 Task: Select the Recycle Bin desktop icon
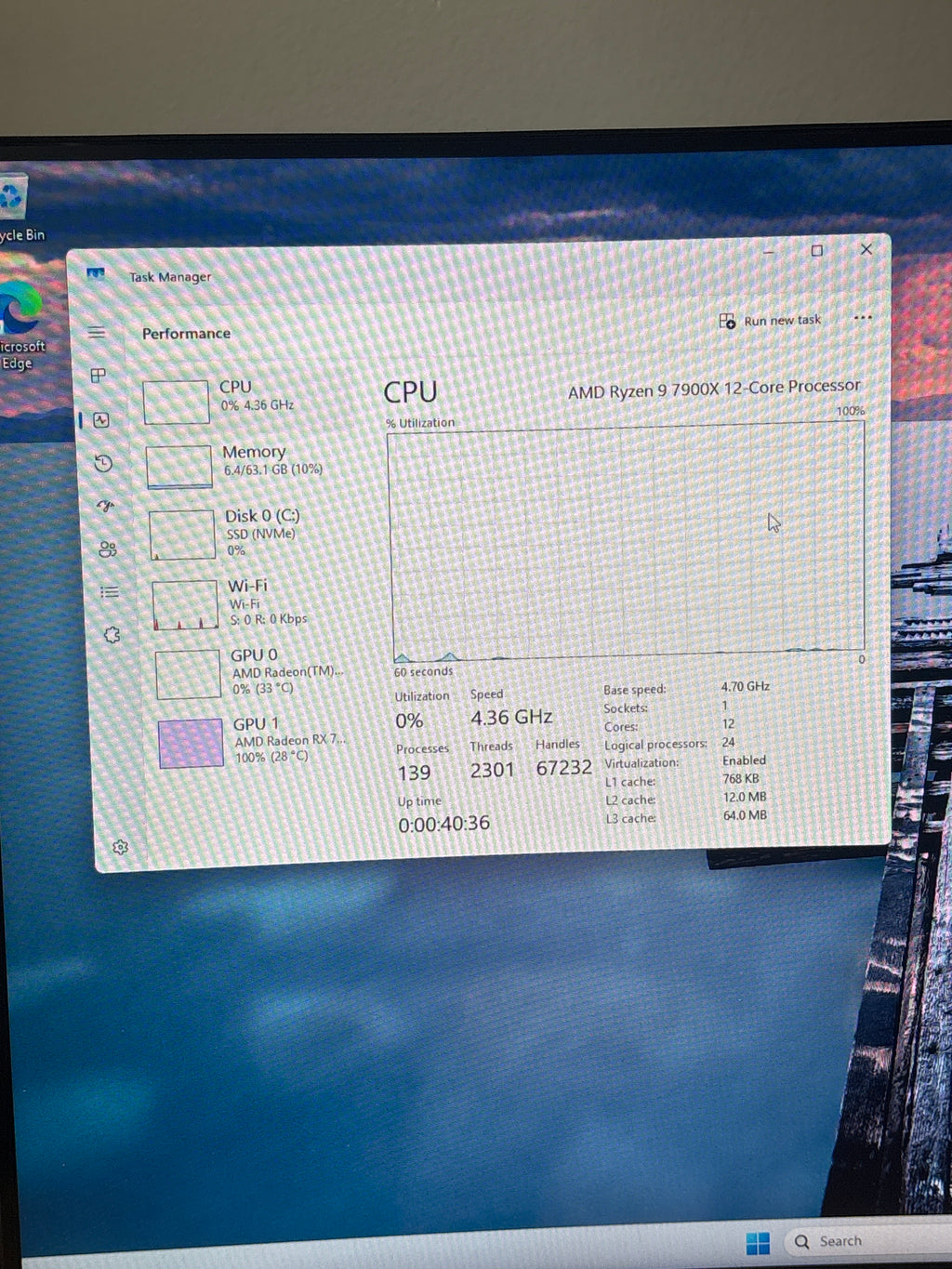[x=19, y=209]
